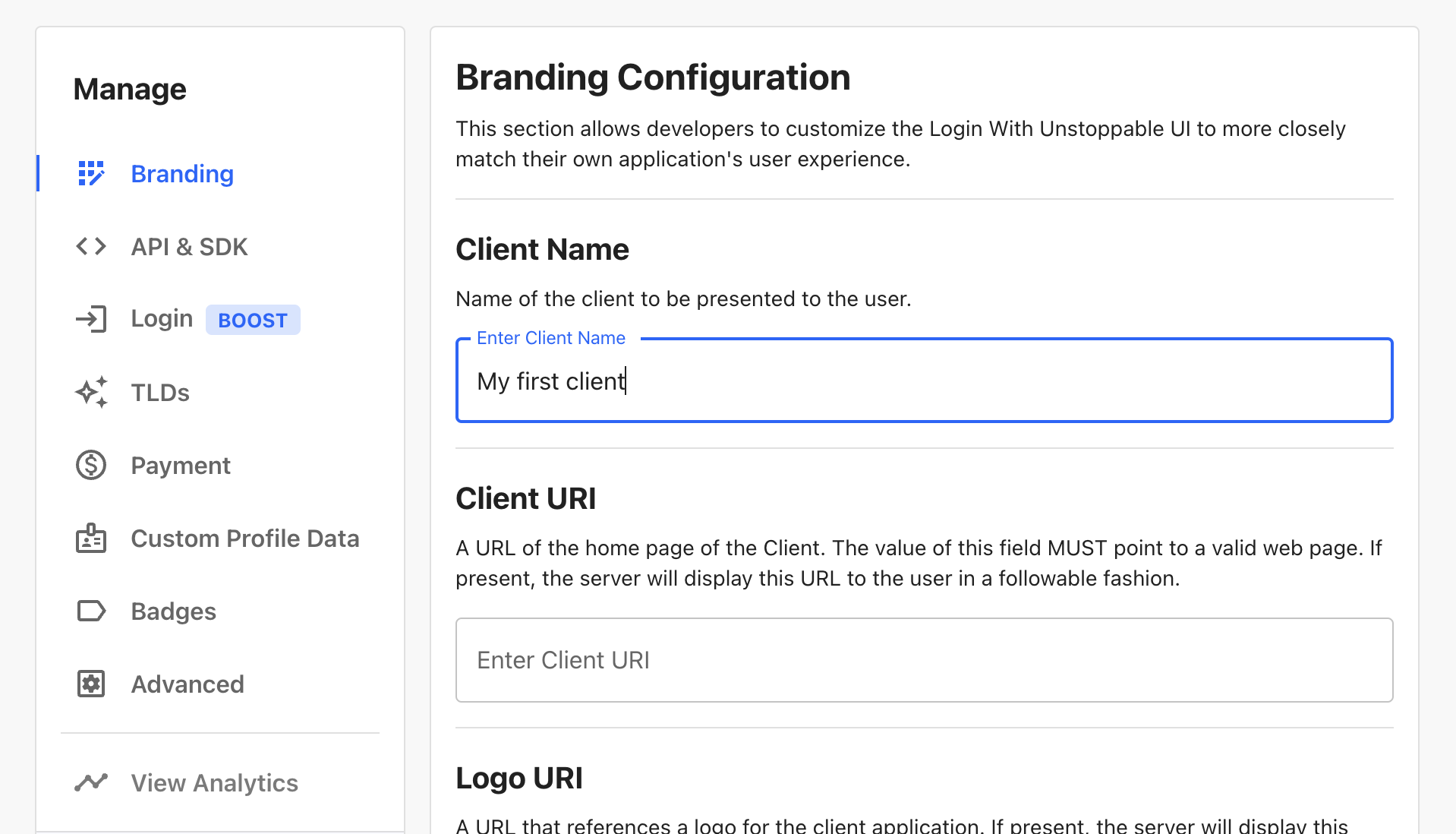Select the API & SDK code icon
Screen dimensions: 1456x834
pyautogui.click(x=91, y=246)
